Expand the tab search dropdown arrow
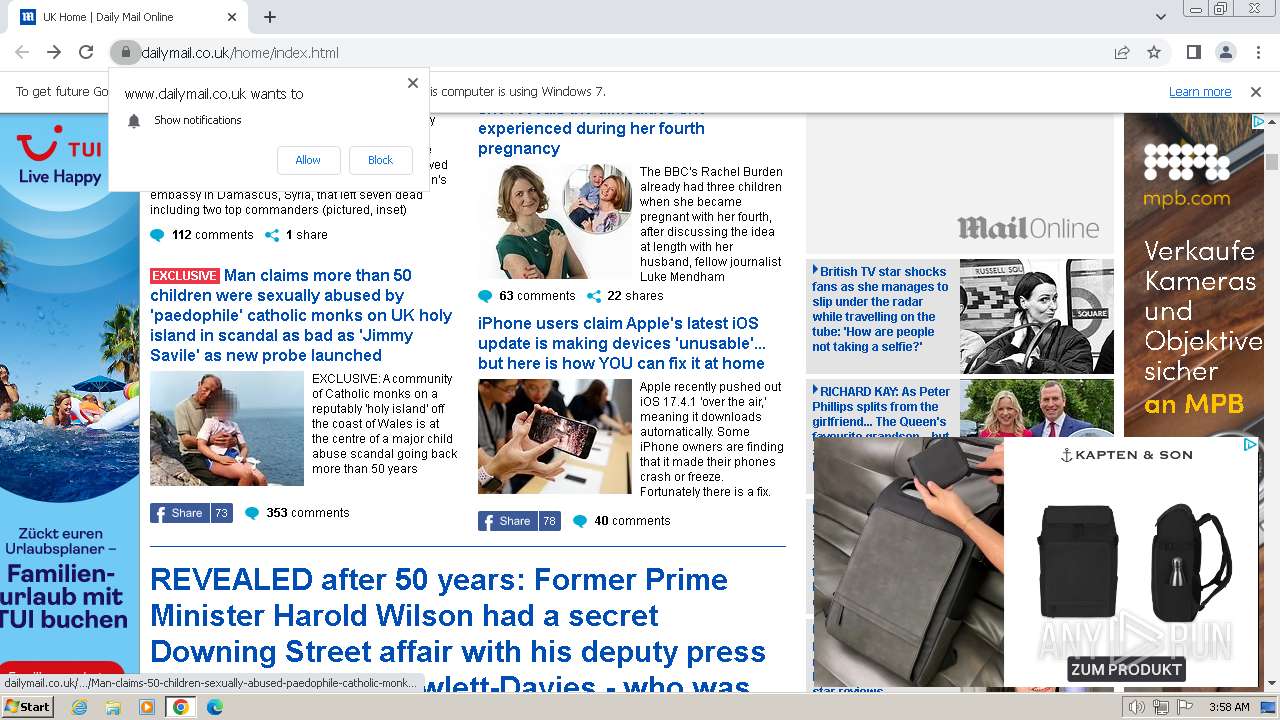This screenshot has height=720, width=1280. click(x=1160, y=17)
